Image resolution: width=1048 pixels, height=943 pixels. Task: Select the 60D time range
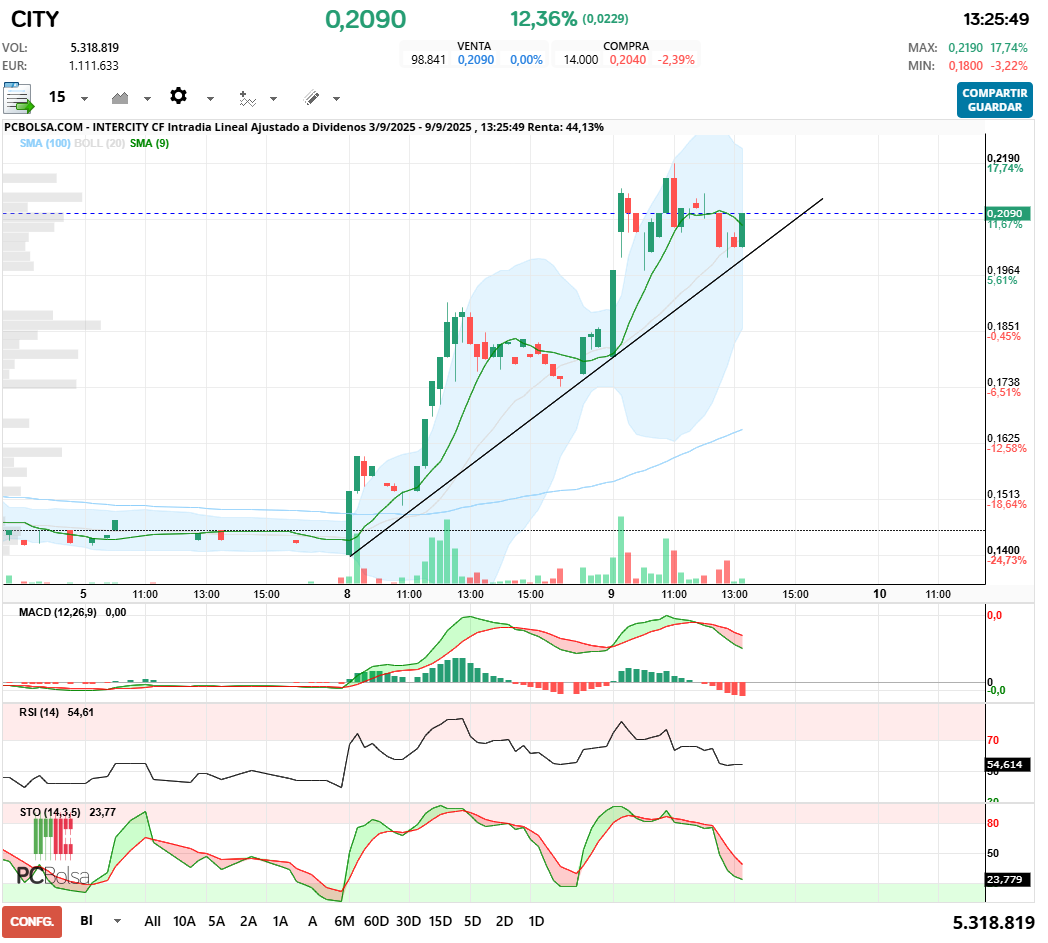tap(376, 921)
